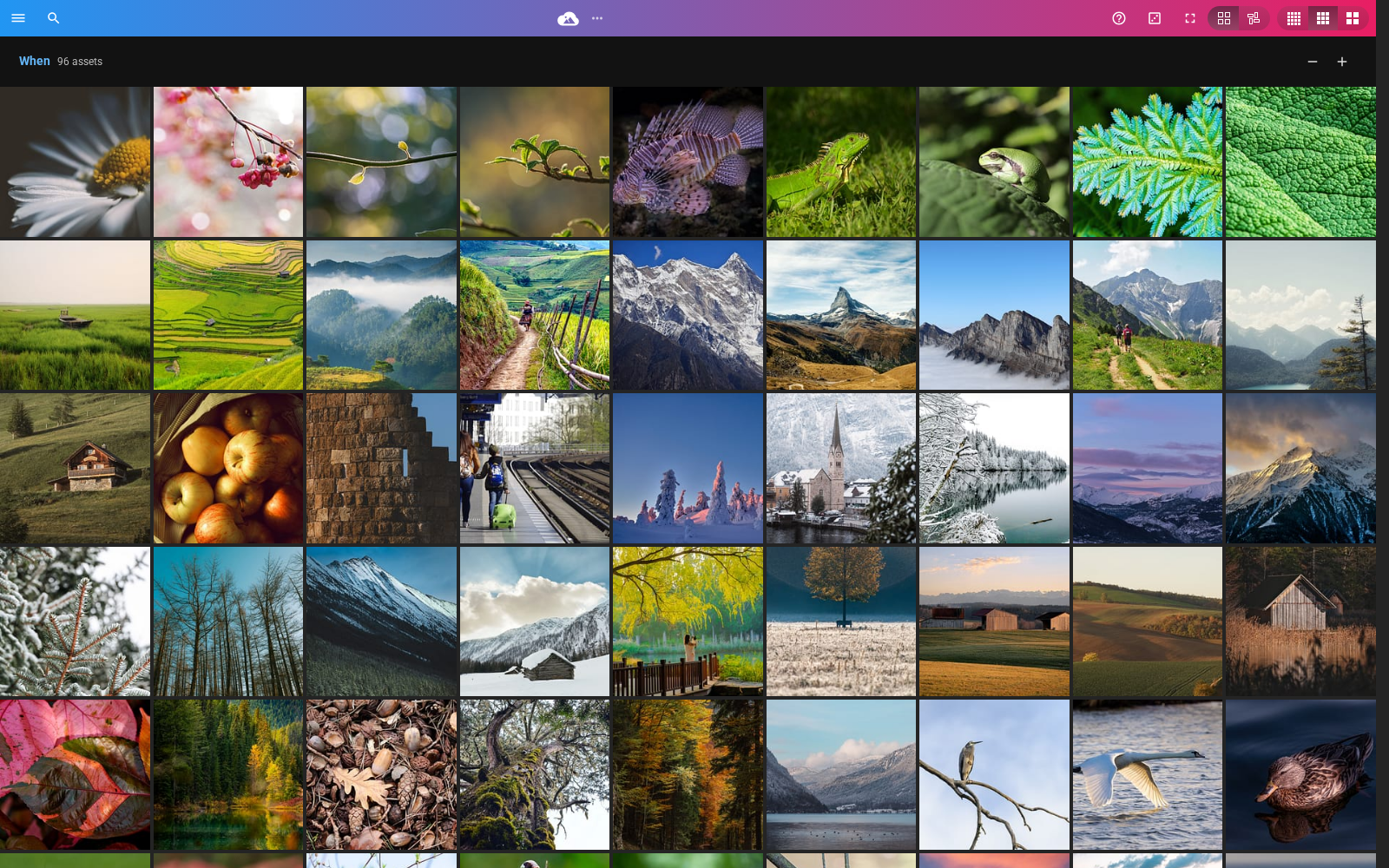Open the acorns and pinecones photo

click(x=381, y=774)
